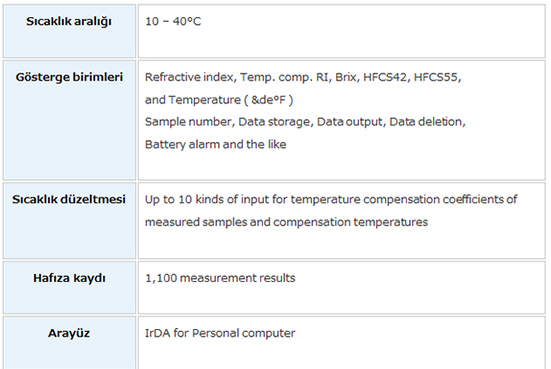Click the 'HFCS42' text
Image resolution: width=551 pixels, height=369 pixels.
(385, 77)
